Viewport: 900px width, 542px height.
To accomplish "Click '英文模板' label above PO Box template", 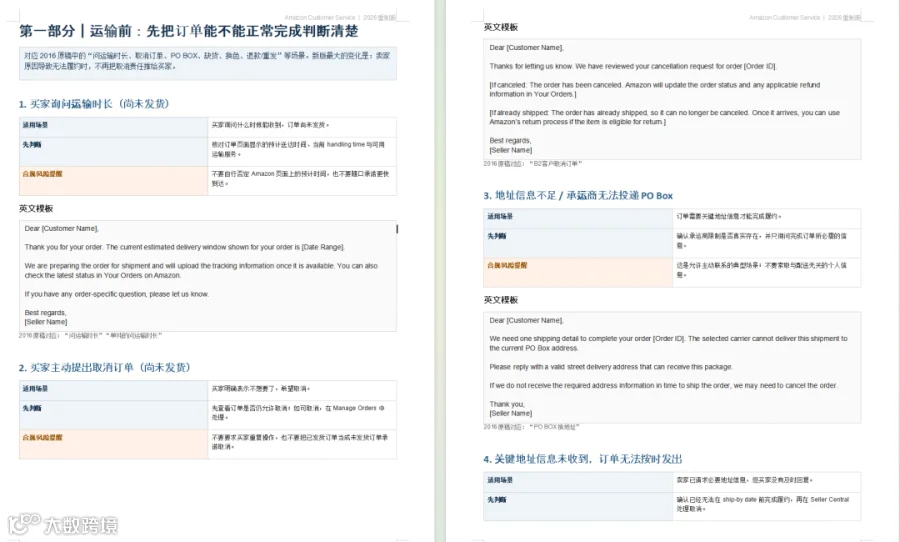I will [501, 300].
